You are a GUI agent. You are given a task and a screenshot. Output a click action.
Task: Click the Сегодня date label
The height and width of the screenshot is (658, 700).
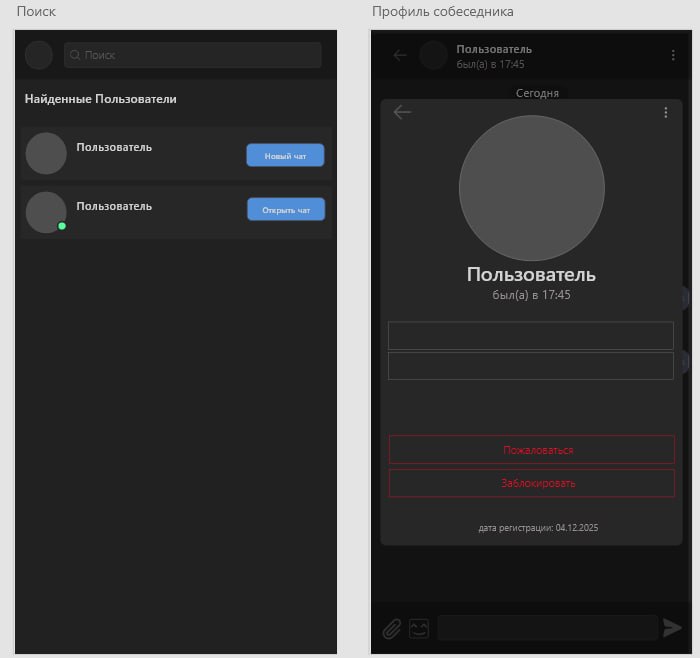coord(538,93)
